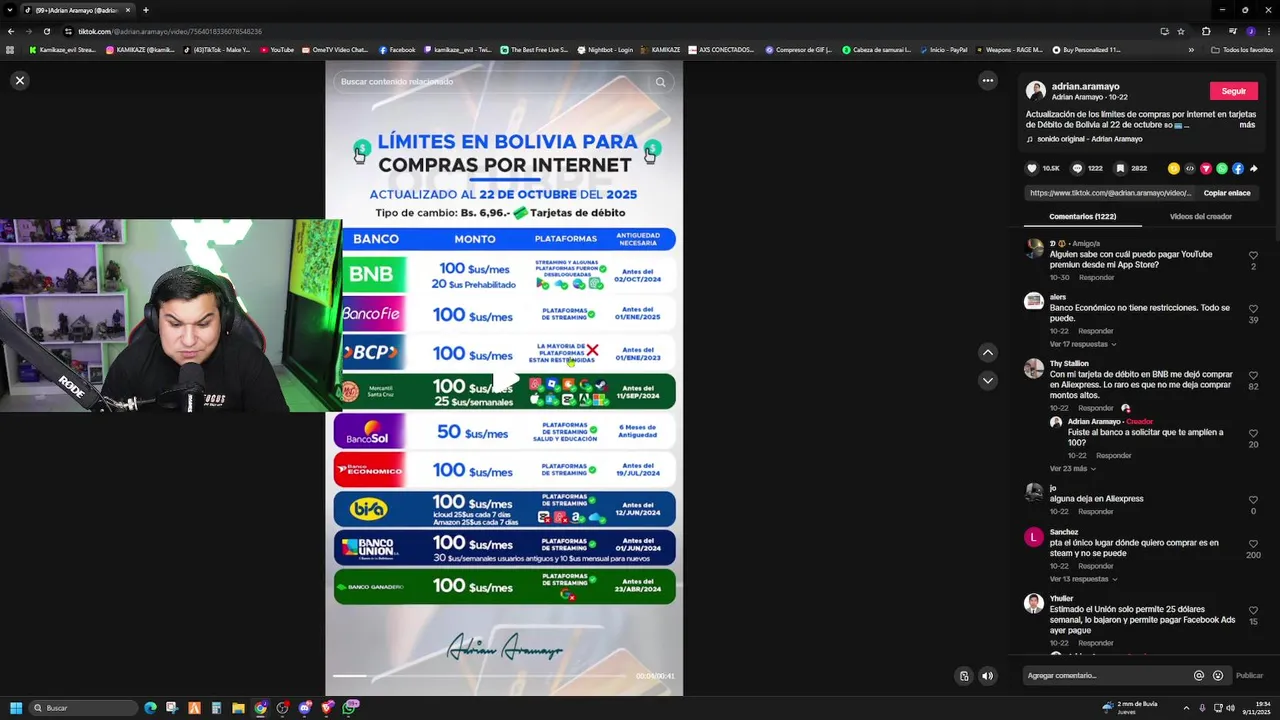Screen dimensions: 1280x720
Task: Bookmark page with star icon
Action: (1181, 31)
